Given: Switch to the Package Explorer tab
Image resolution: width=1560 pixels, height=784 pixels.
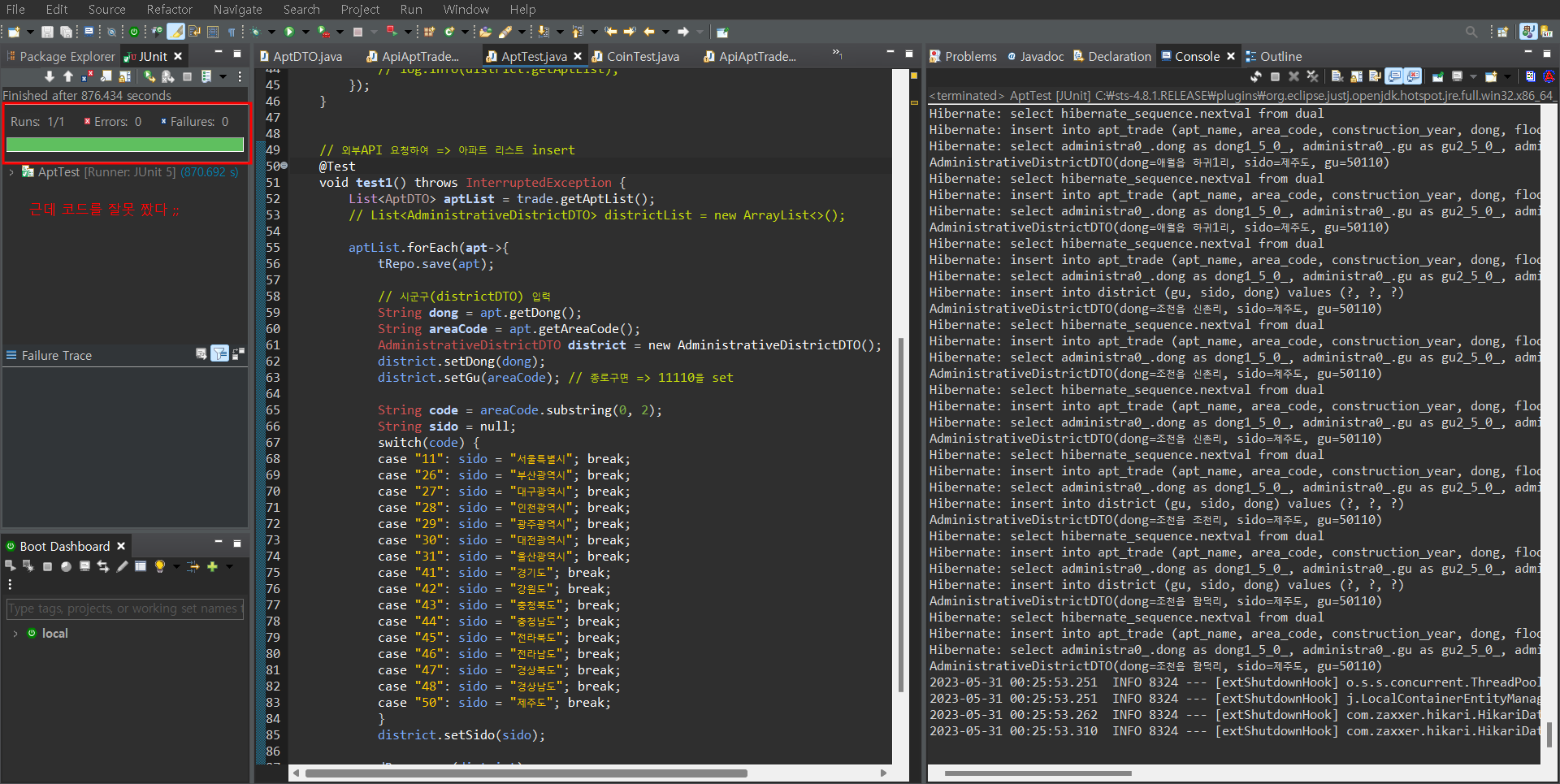Looking at the screenshot, I should pyautogui.click(x=61, y=56).
